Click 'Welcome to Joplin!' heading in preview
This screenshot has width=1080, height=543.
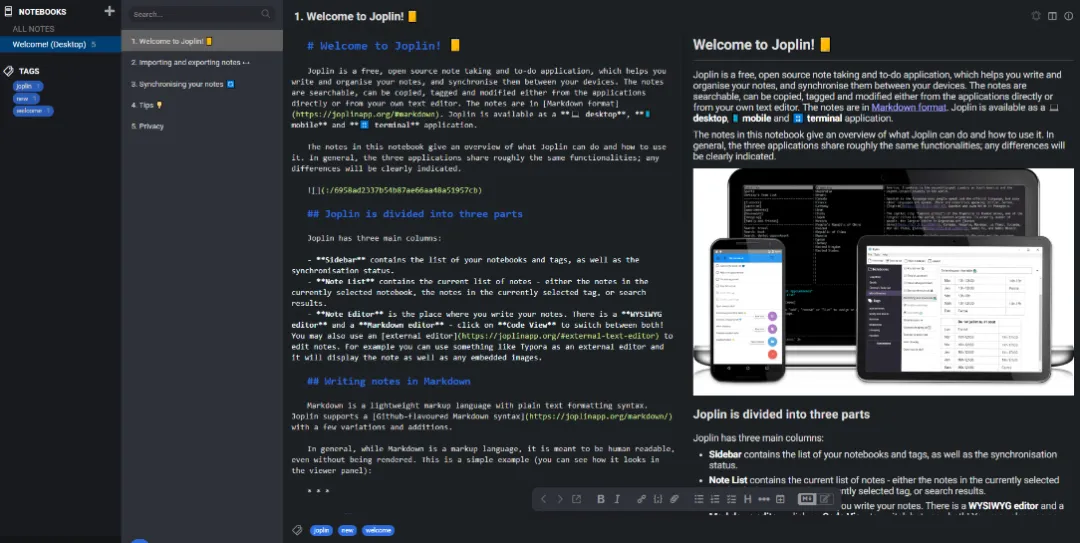pyautogui.click(x=762, y=45)
